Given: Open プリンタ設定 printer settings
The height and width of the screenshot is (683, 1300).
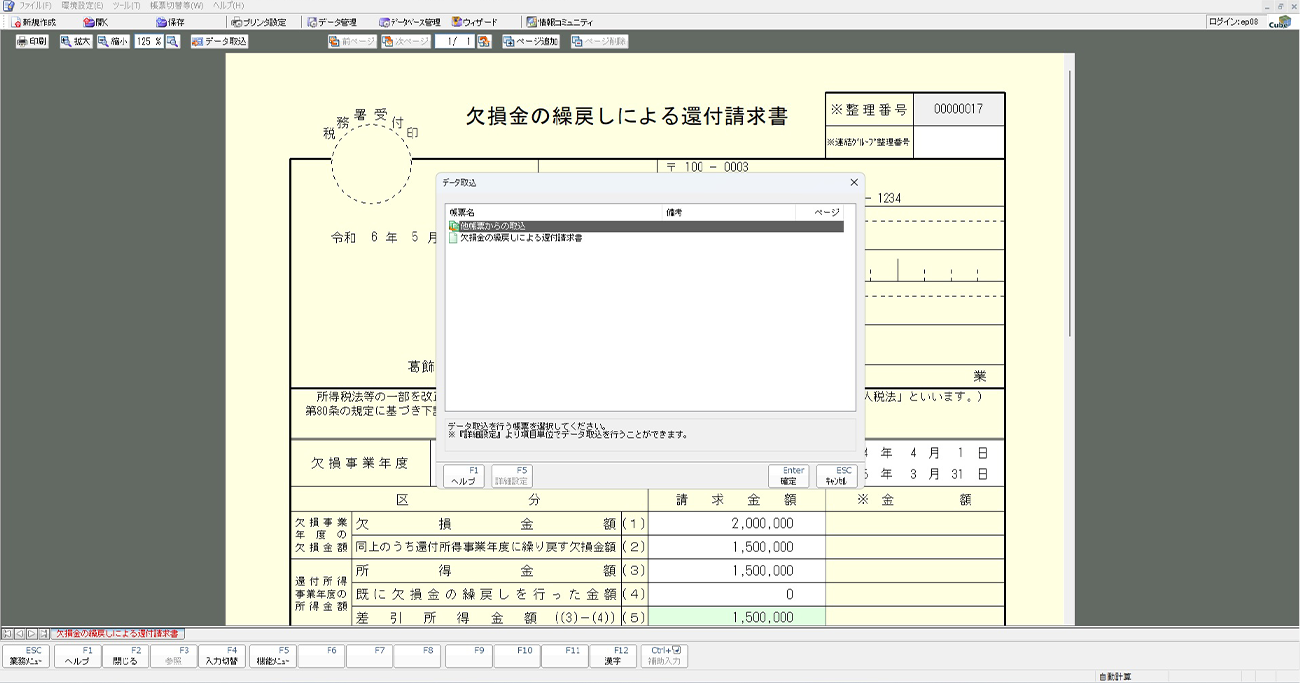Looking at the screenshot, I should click(258, 22).
